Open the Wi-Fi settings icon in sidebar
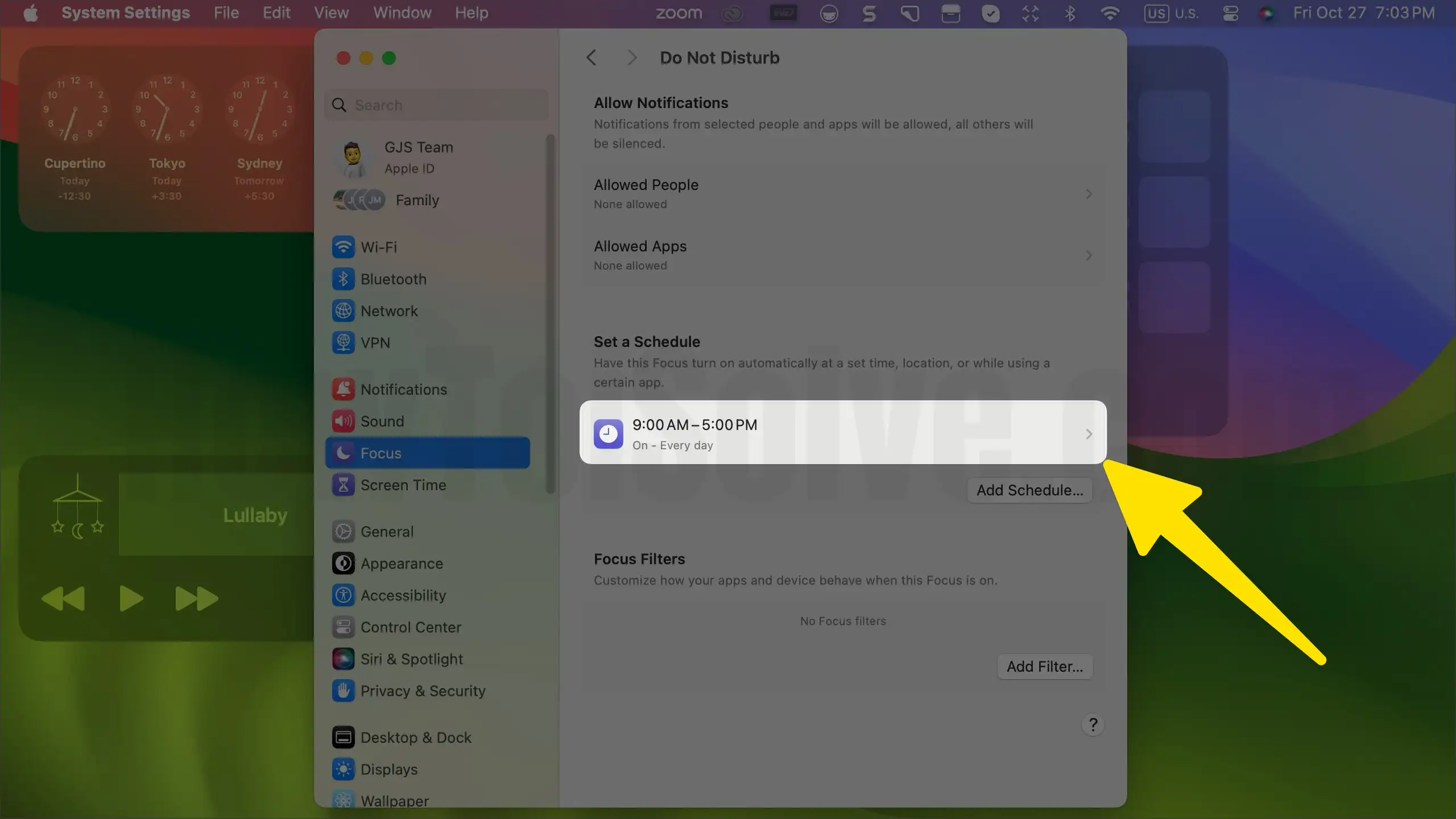 343,247
